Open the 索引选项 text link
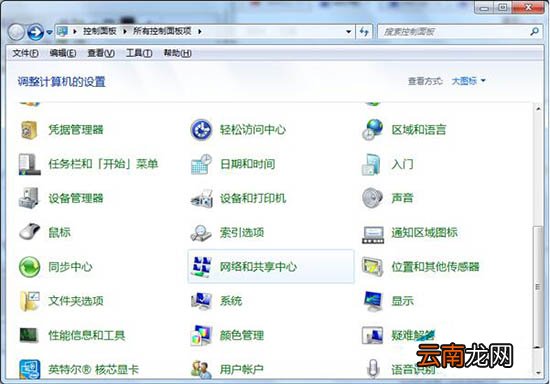Image resolution: width=550 pixels, height=384 pixels. point(242,233)
